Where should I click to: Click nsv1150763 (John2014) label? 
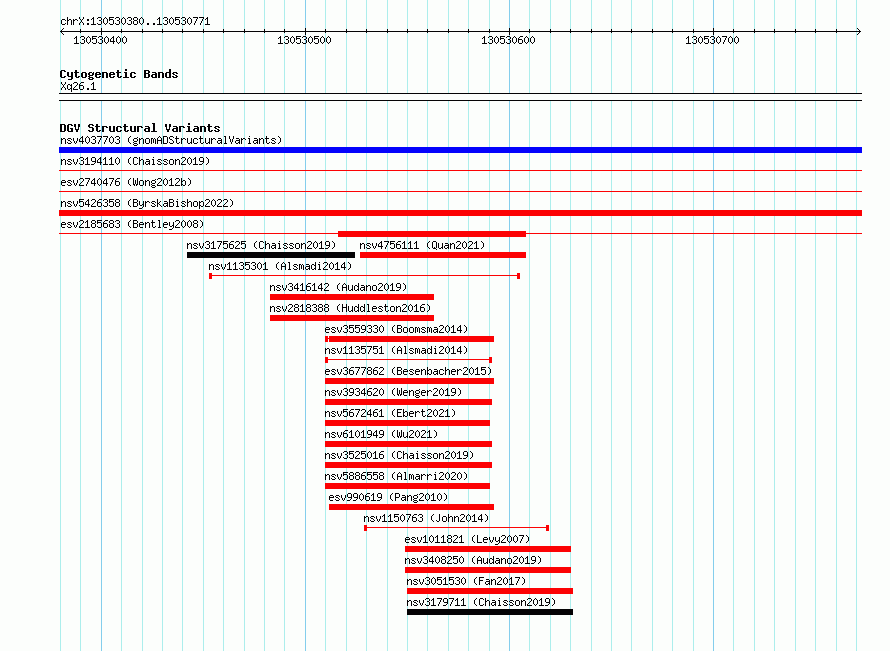(426, 518)
